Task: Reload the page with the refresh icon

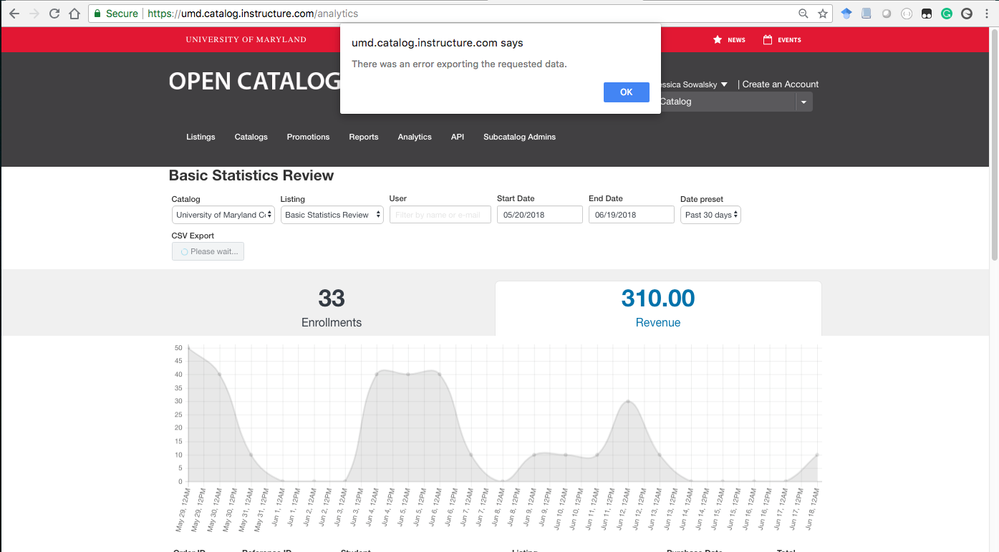Action: (53, 14)
